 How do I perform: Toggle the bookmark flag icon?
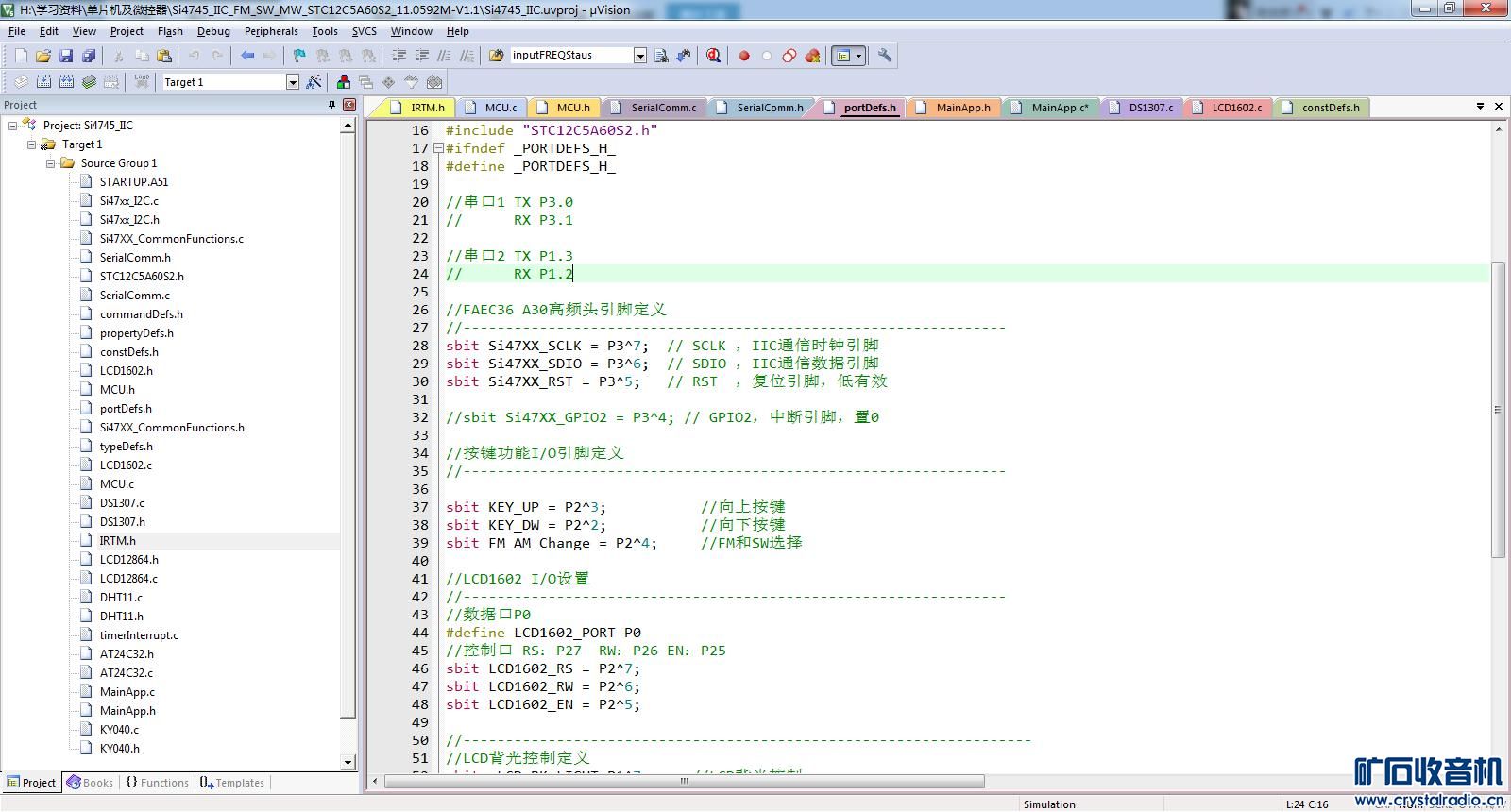pyautogui.click(x=299, y=56)
